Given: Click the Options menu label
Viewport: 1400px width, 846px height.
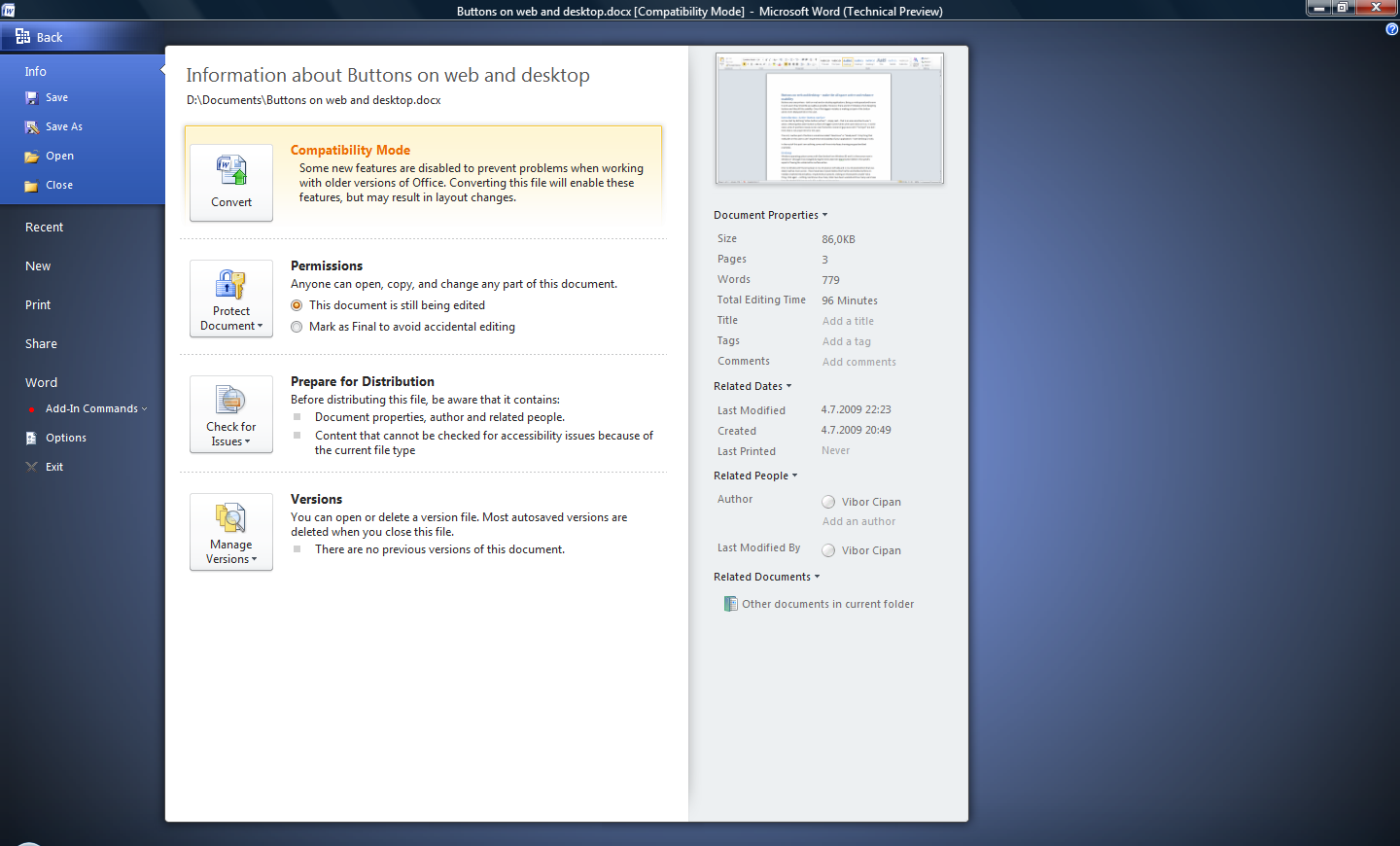Looking at the screenshot, I should point(66,438).
